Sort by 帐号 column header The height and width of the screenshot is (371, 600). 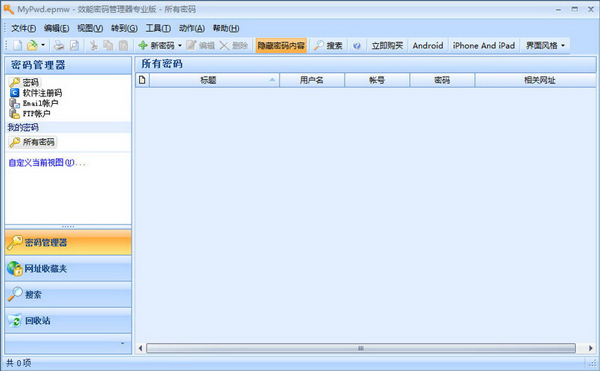click(377, 80)
